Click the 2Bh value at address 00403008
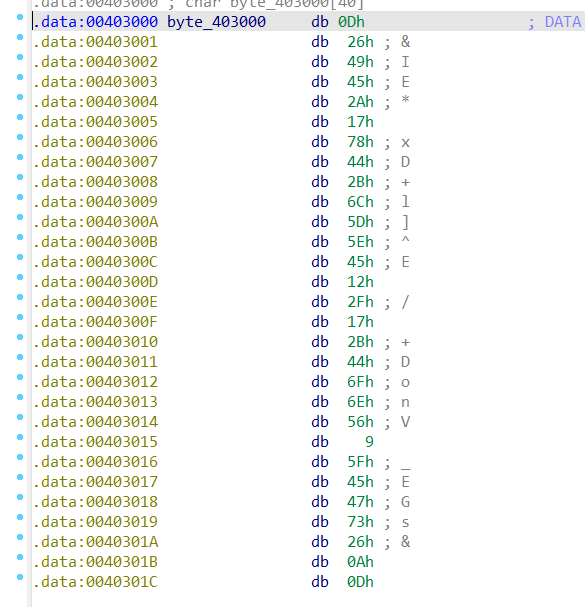This screenshot has width=585, height=607. click(360, 182)
